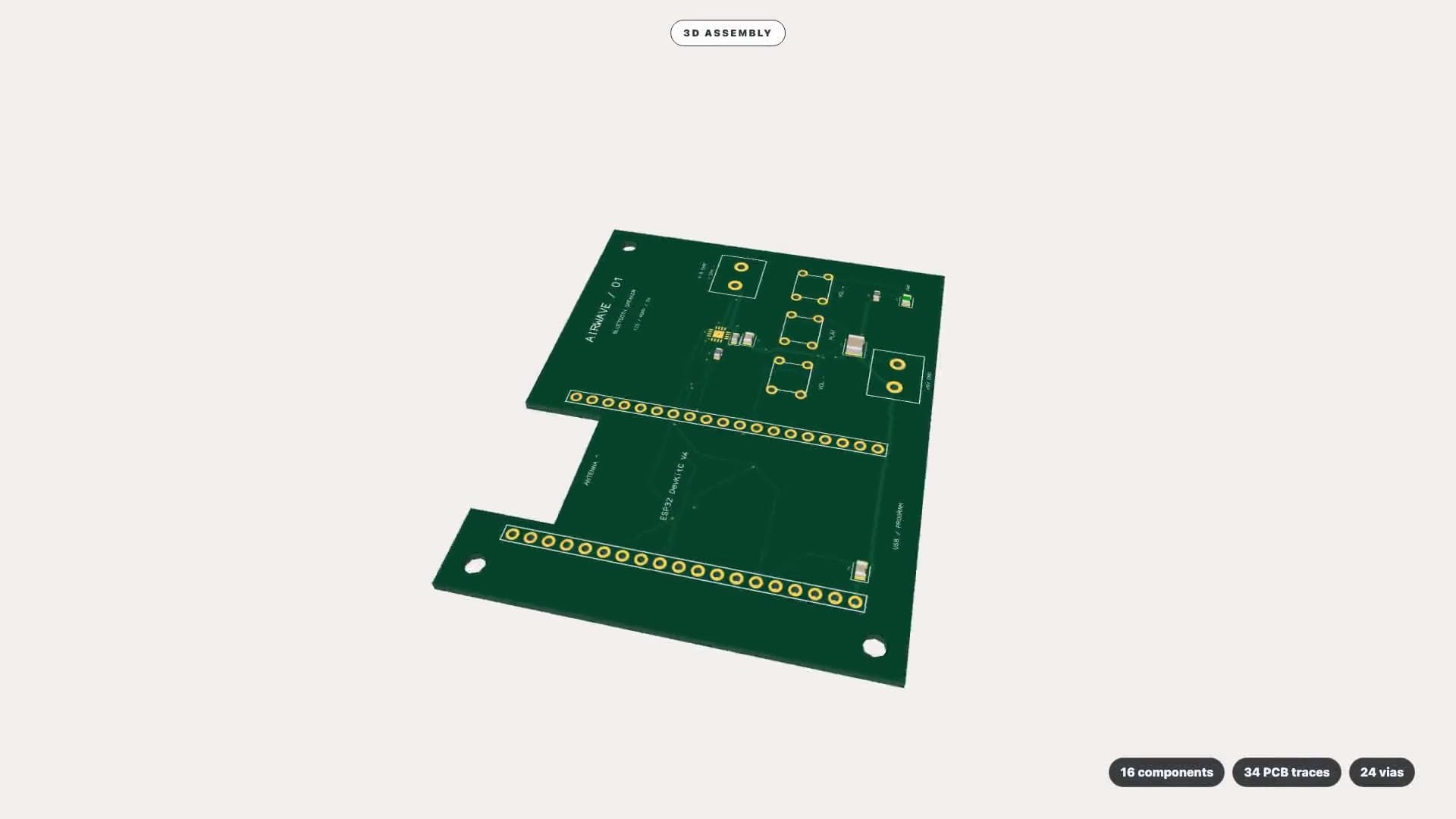Click the USB / PROGRAM silkscreen label
Image resolution: width=1456 pixels, height=819 pixels.
click(898, 526)
